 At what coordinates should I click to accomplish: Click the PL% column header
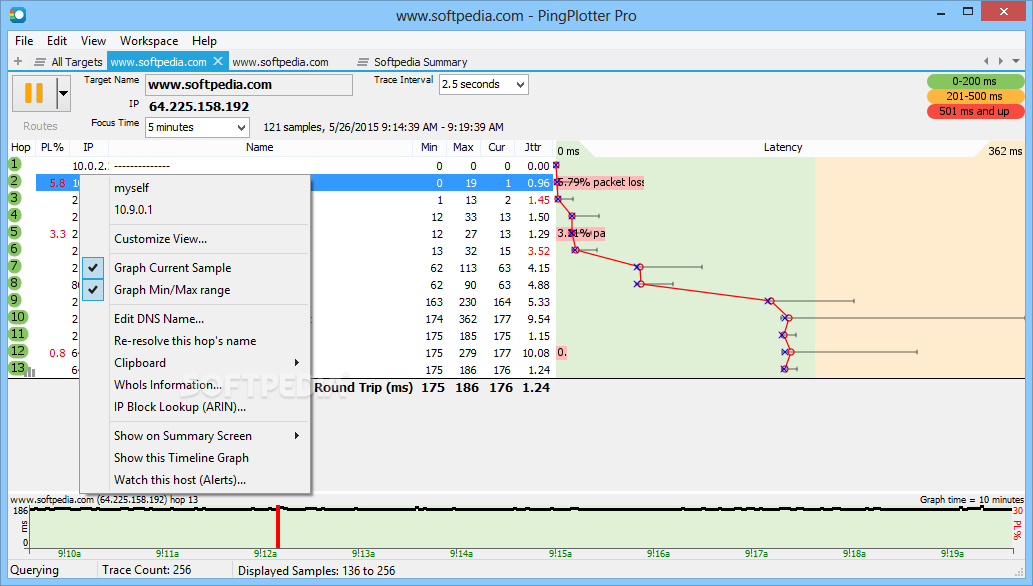pos(52,147)
